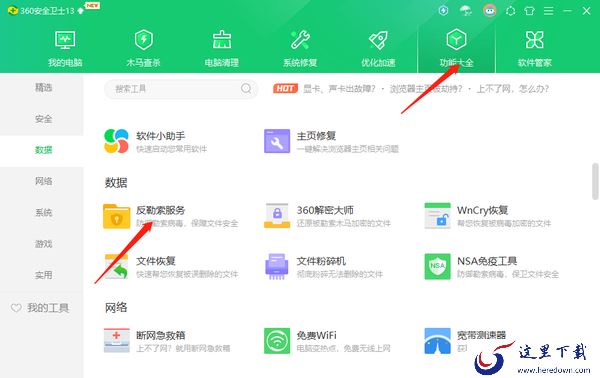Click the 360 logo in title bar
This screenshot has height=378, width=600.
13,11
